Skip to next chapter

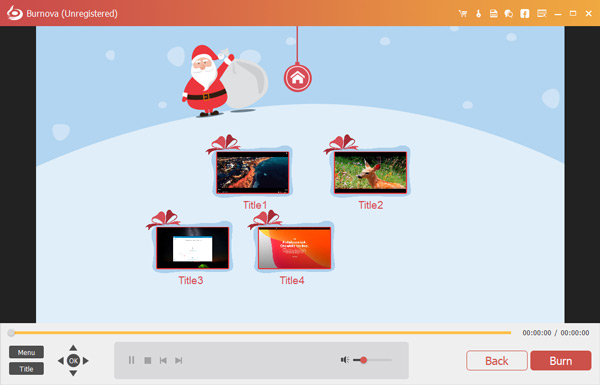tap(178, 360)
